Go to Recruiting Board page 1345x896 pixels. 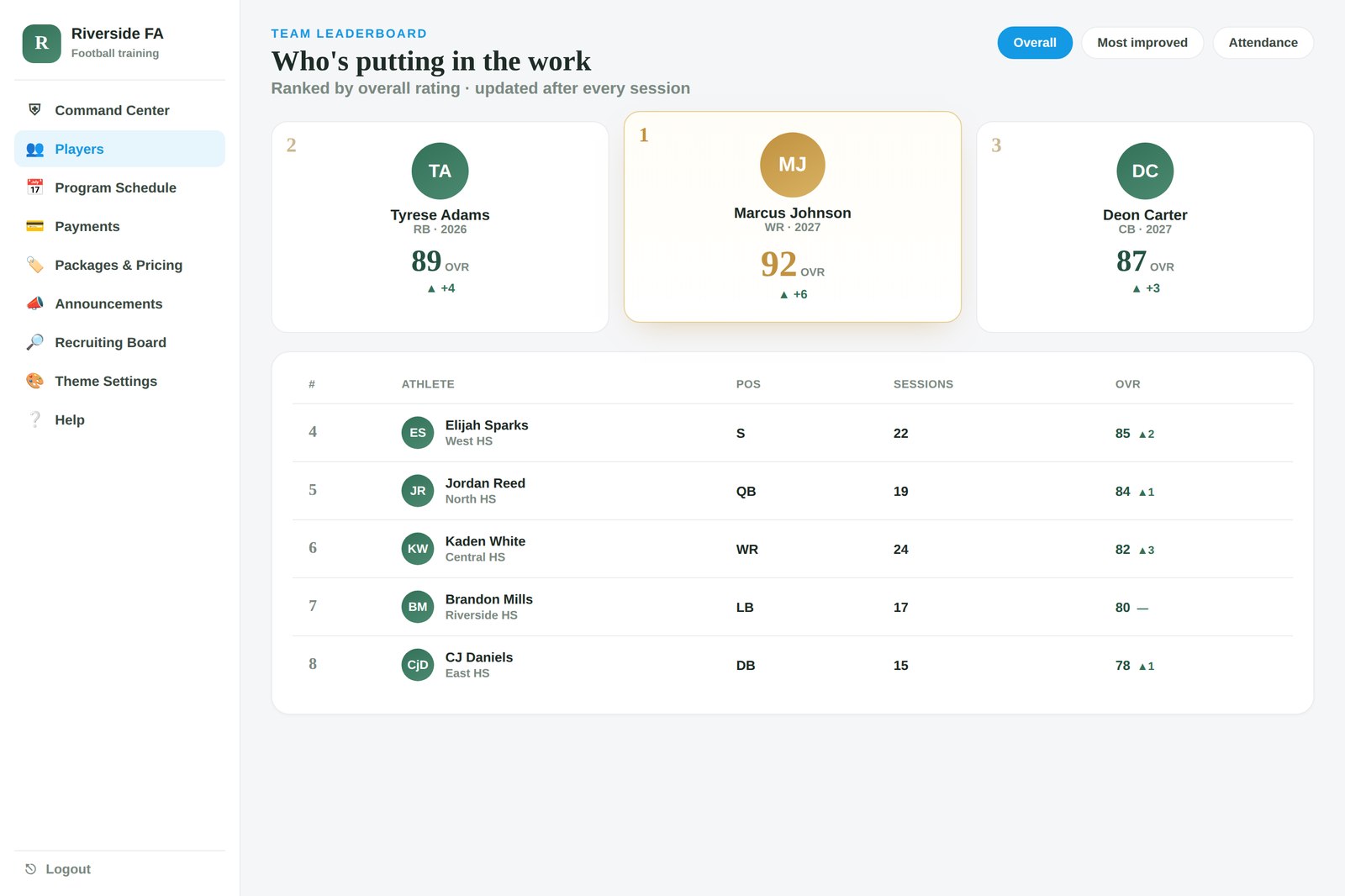point(119,342)
